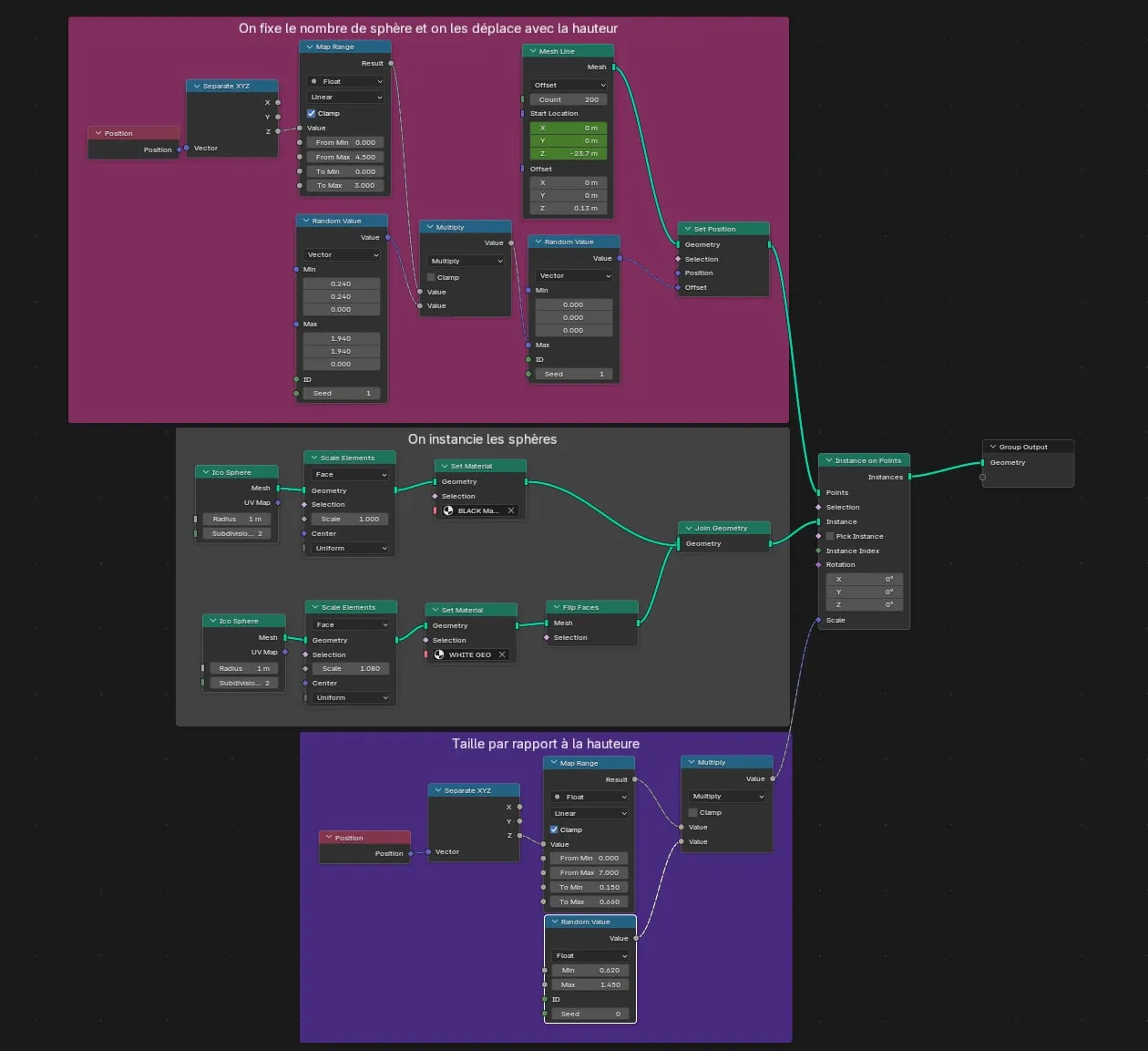Select the From Max 7.000 field

pos(589,872)
